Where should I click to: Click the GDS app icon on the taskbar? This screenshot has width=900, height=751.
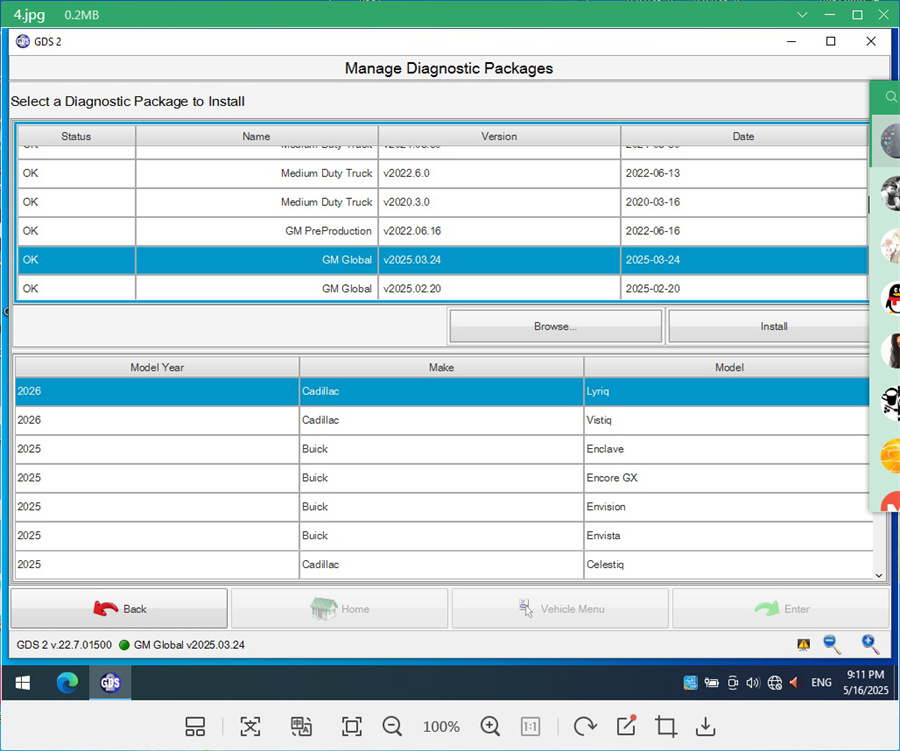point(110,683)
